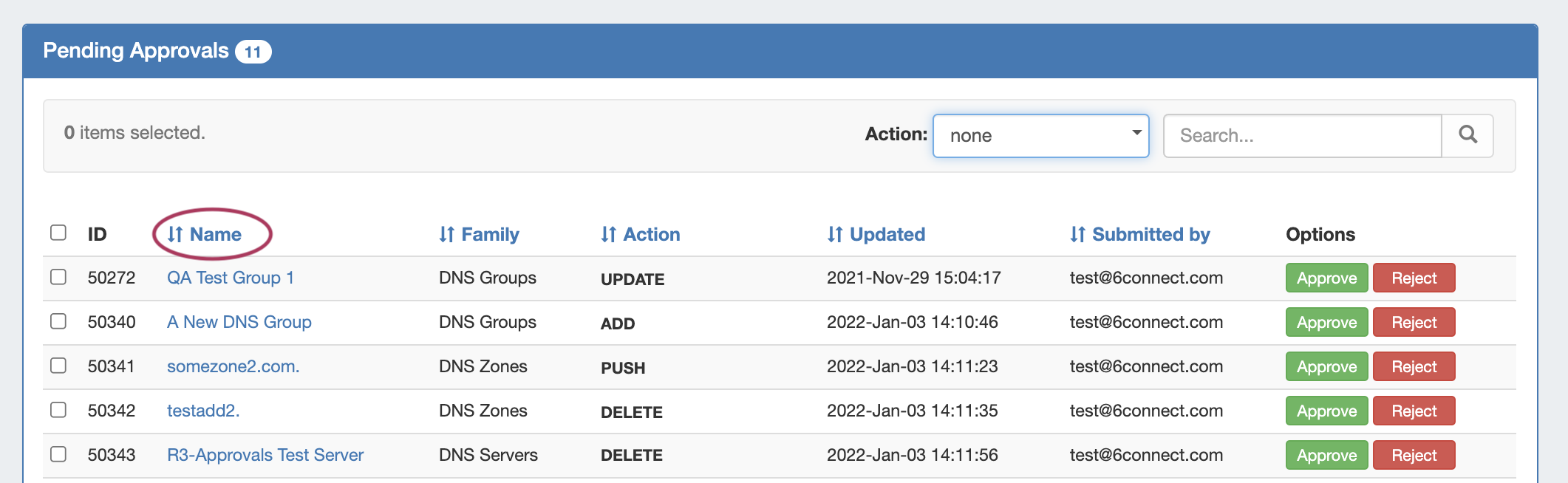Select the checkbox for row 50341
This screenshot has width=1568, height=483.
(58, 366)
